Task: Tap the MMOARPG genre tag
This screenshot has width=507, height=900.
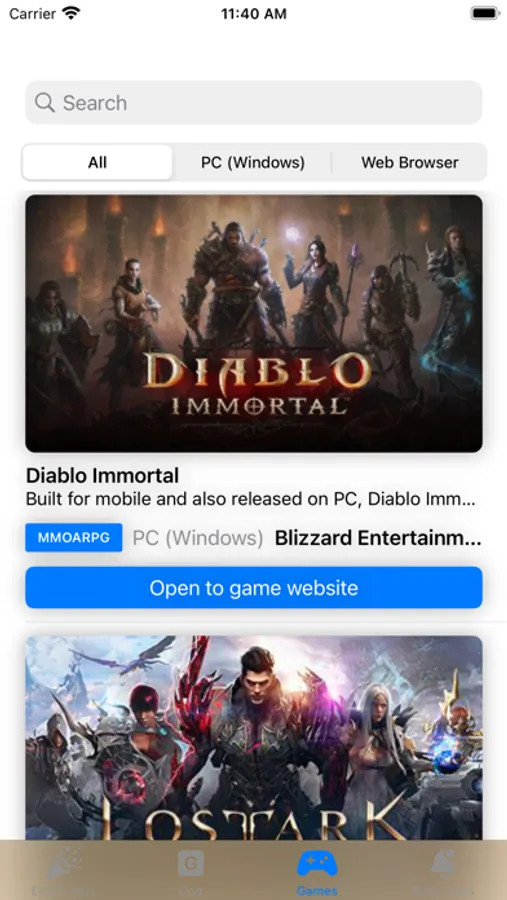Action: click(73, 538)
